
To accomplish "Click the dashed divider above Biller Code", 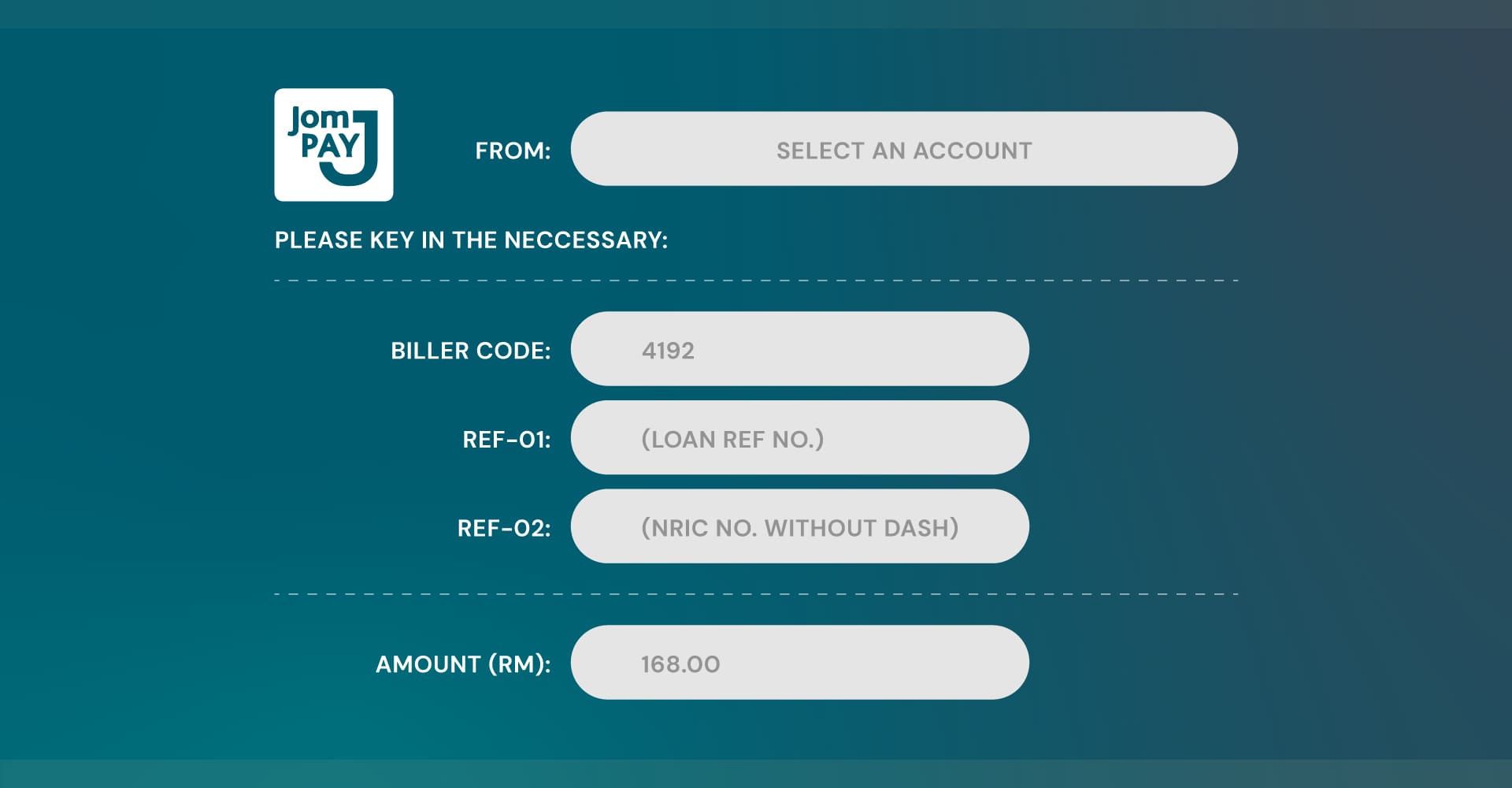I will pos(756,281).
